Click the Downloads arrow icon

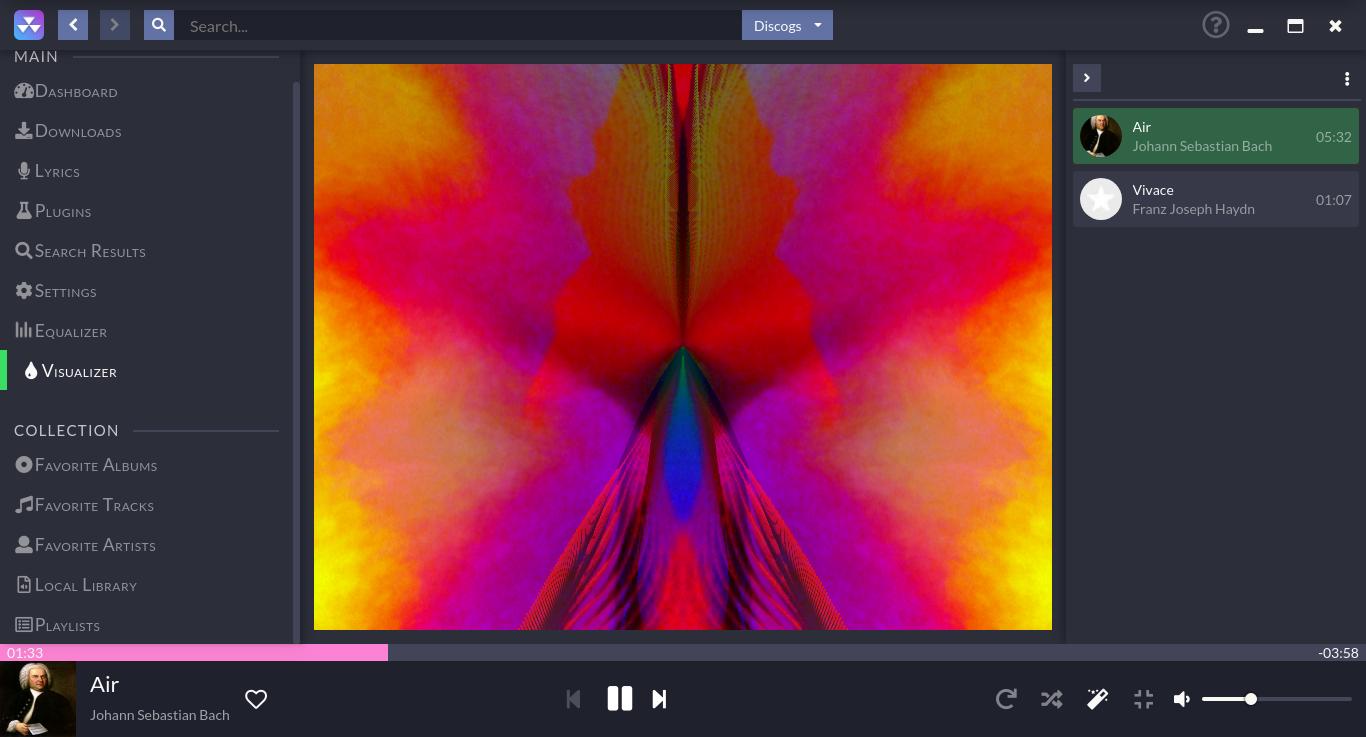tap(24, 130)
